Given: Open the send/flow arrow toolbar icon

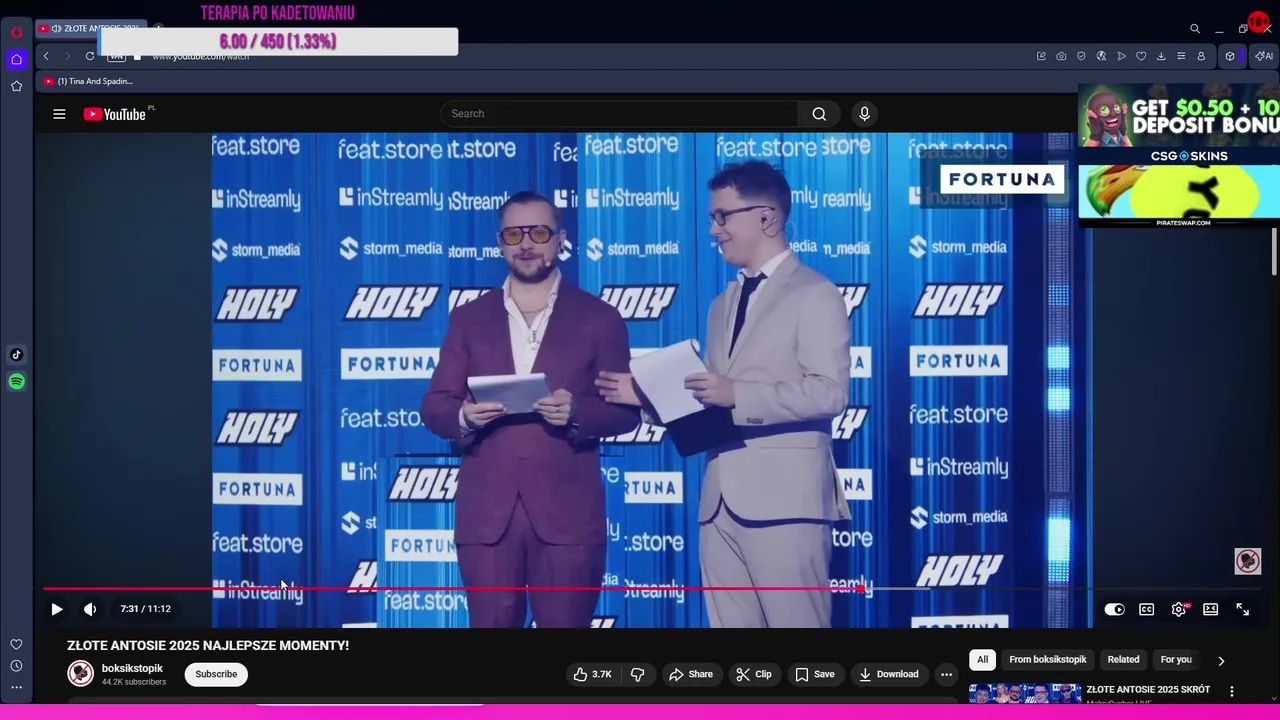Looking at the screenshot, I should coord(1121,56).
